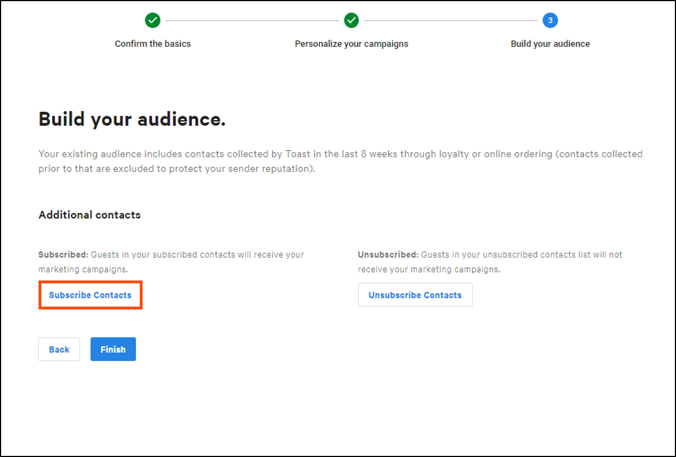Click the Unsubscribe Contacts button
Image resolution: width=676 pixels, height=457 pixels.
click(x=415, y=295)
